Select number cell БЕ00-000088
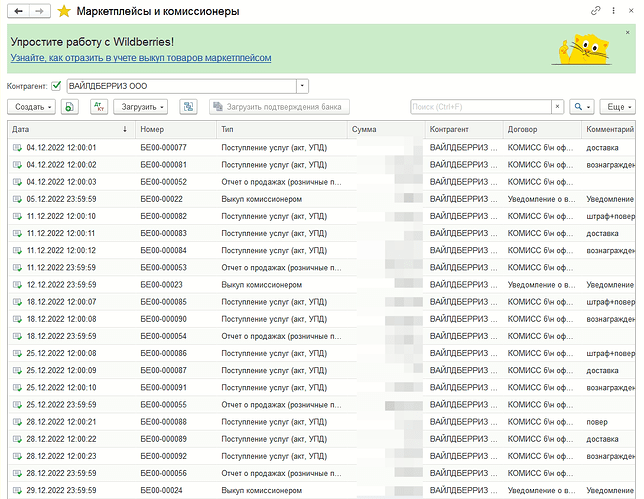644x499 pixels. click(163, 422)
